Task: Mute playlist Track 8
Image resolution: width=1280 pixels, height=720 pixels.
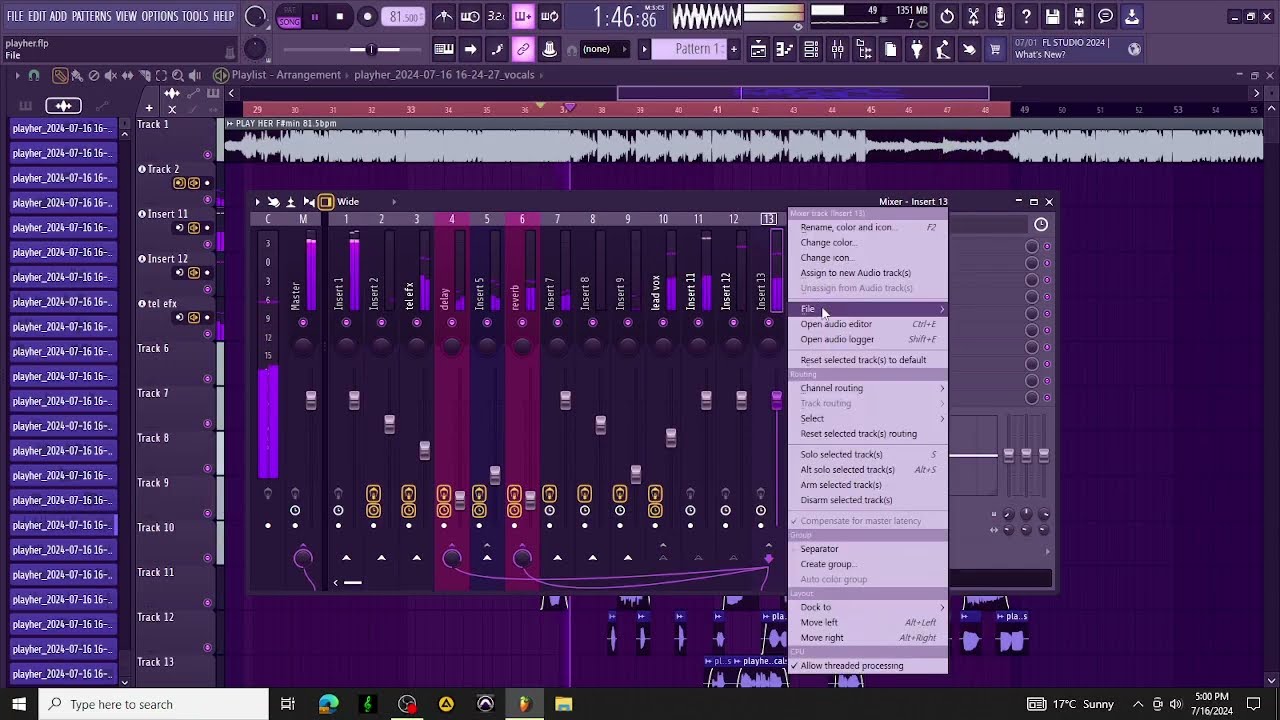Action: 208,469
